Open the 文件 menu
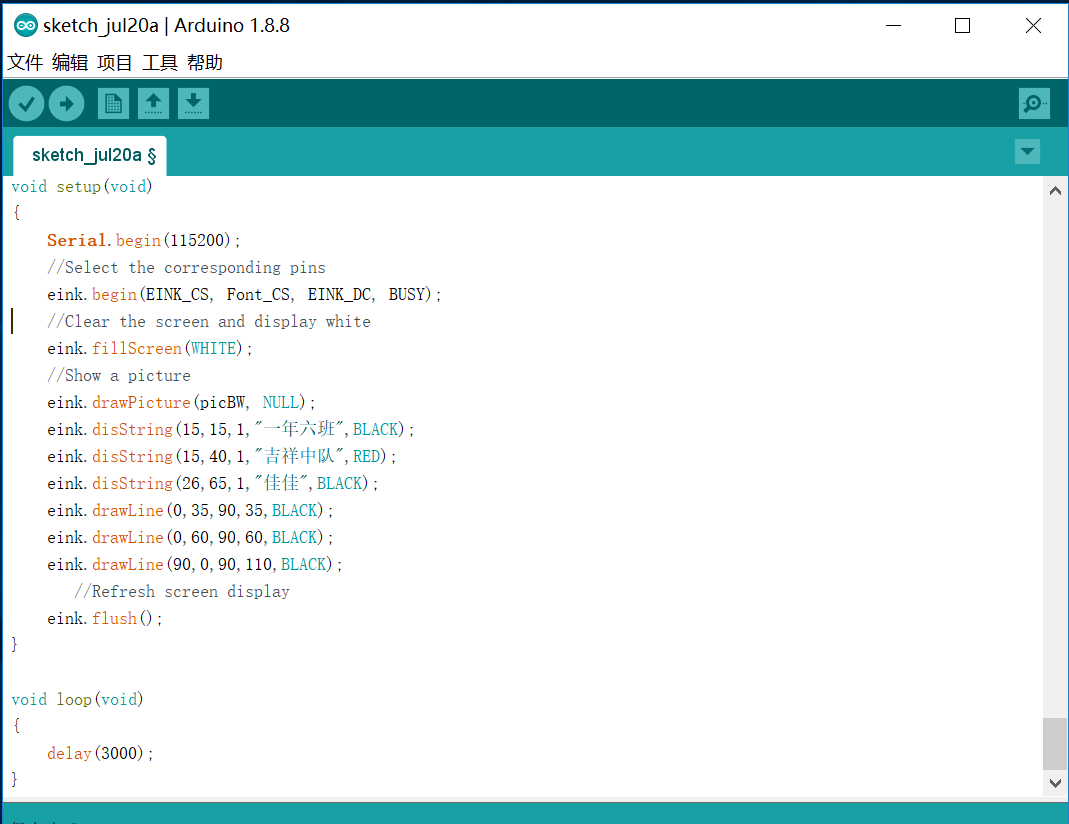The height and width of the screenshot is (824, 1069). 25,63
